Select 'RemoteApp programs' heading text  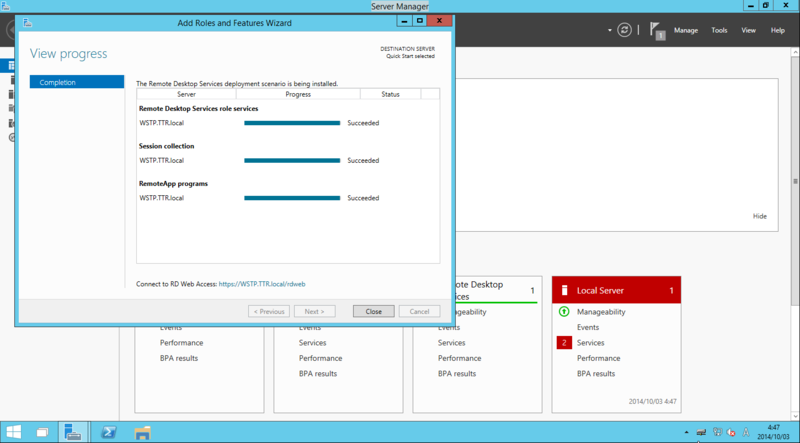point(173,184)
